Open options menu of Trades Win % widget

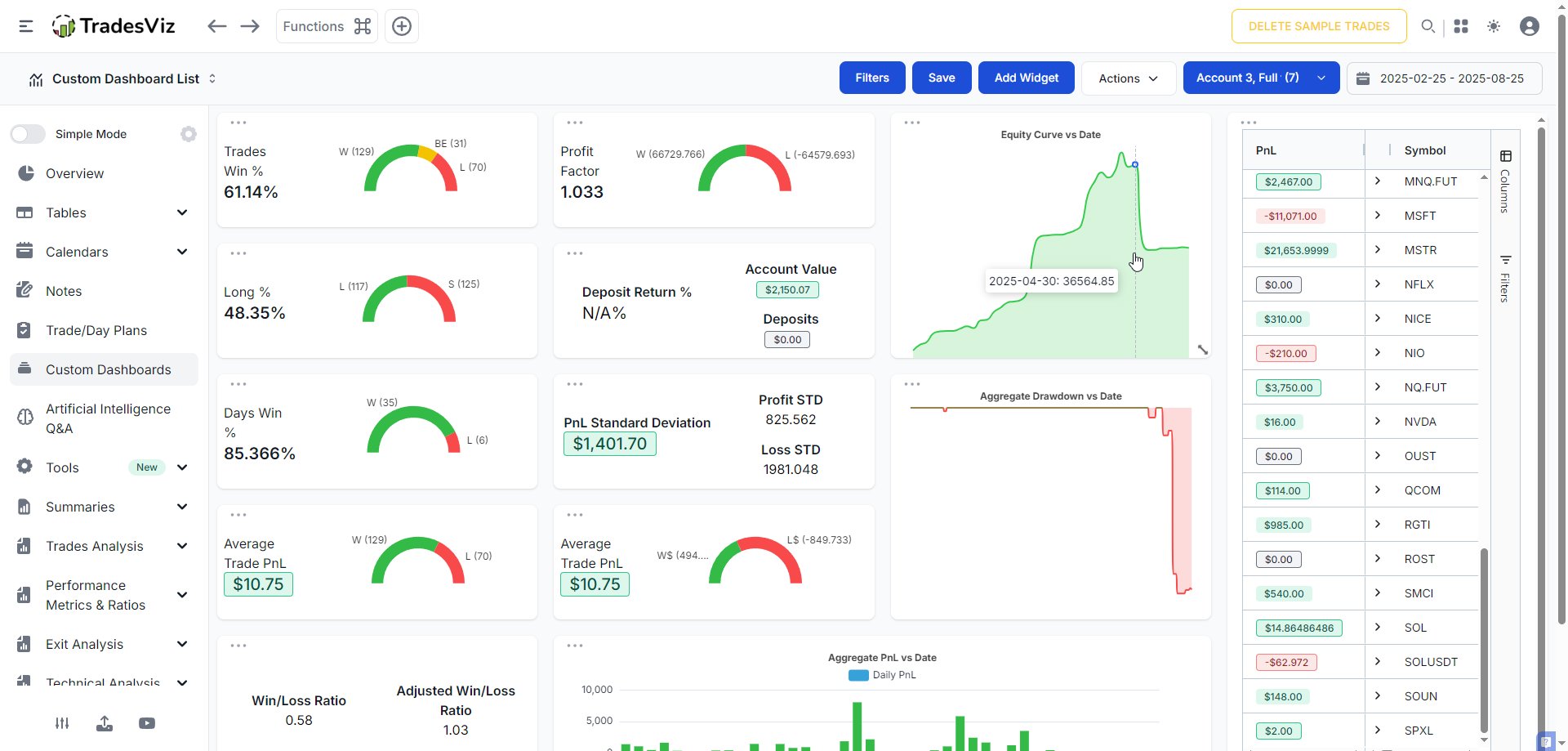tap(238, 123)
